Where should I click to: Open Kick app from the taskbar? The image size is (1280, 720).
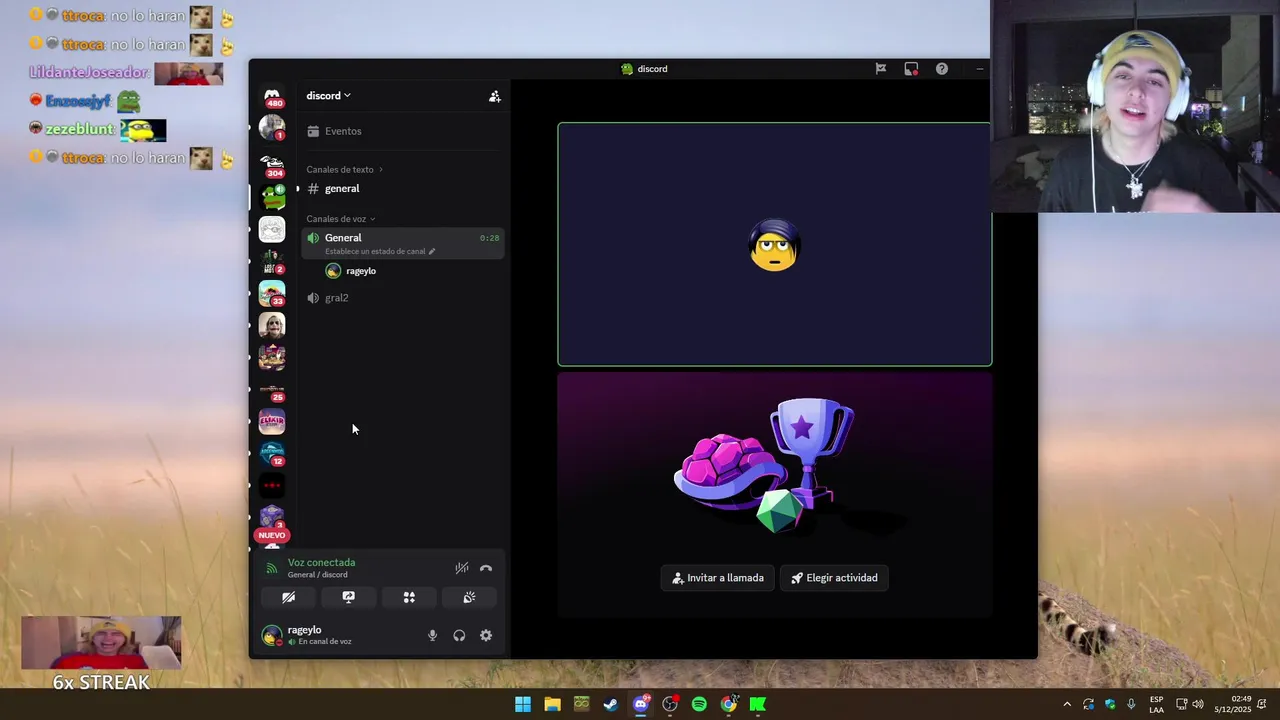click(758, 704)
